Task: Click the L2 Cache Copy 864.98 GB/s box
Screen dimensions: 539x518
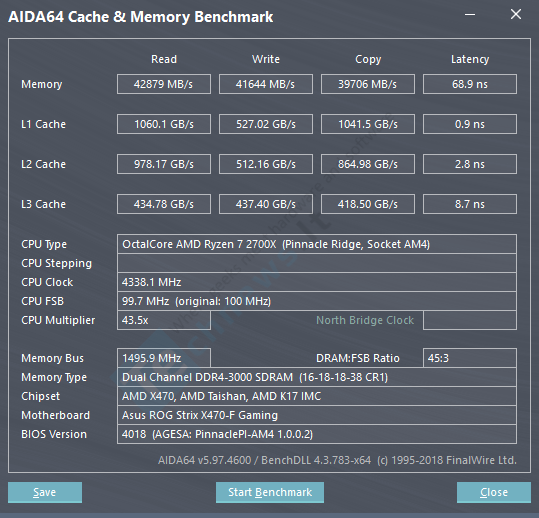Action: 368,164
